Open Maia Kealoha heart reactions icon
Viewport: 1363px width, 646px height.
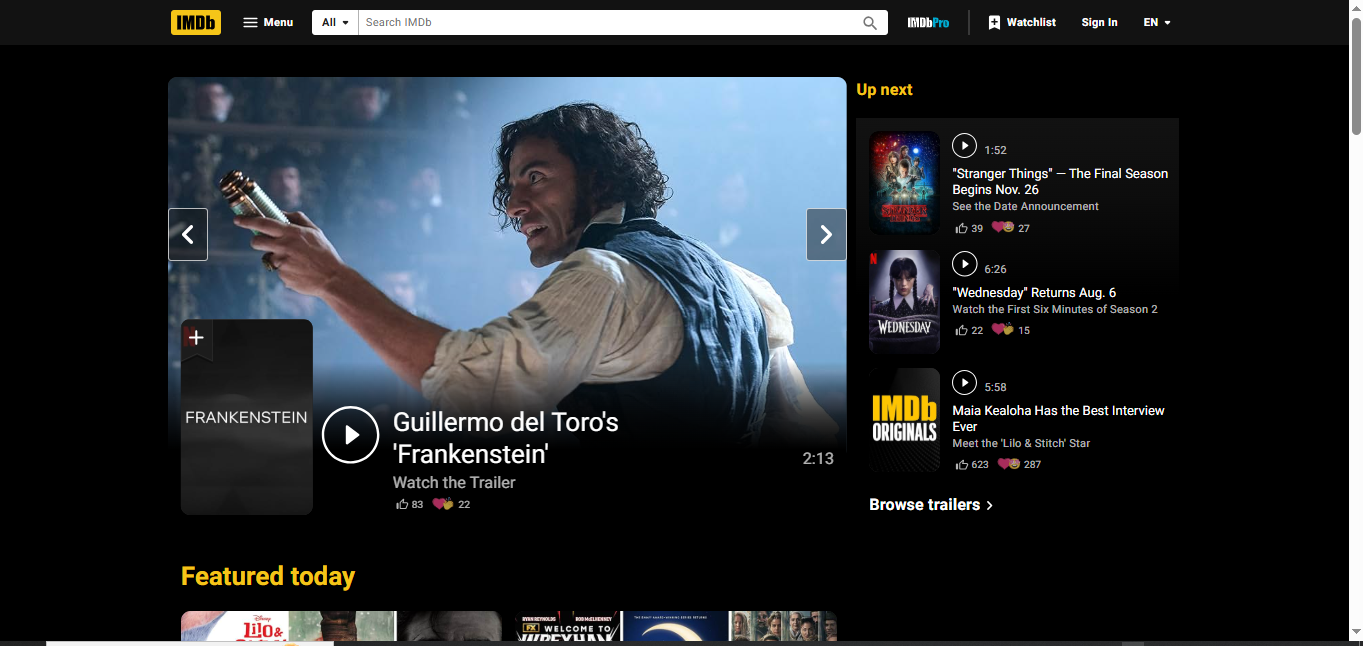(1009, 464)
